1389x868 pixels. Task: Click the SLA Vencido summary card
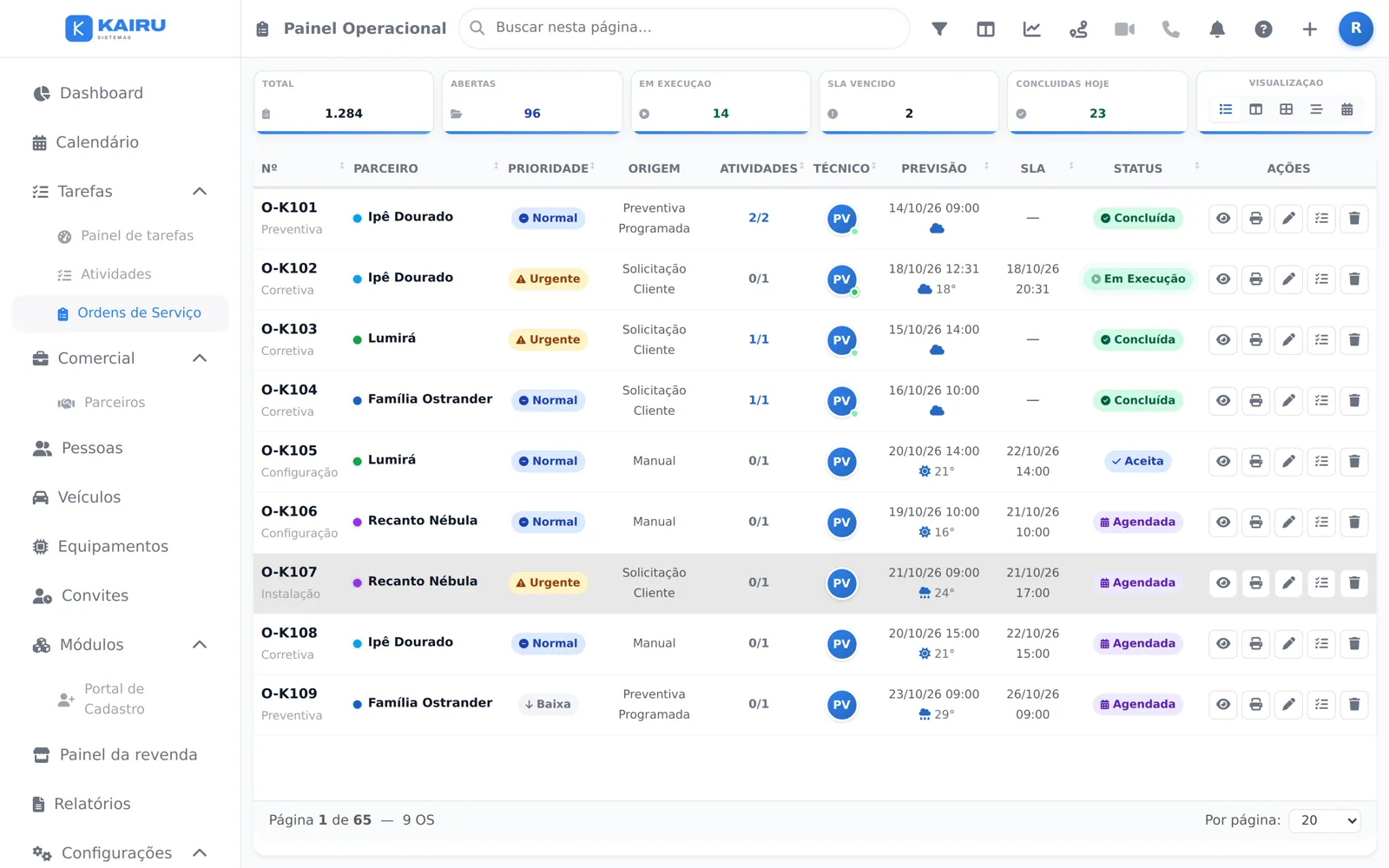(909, 102)
